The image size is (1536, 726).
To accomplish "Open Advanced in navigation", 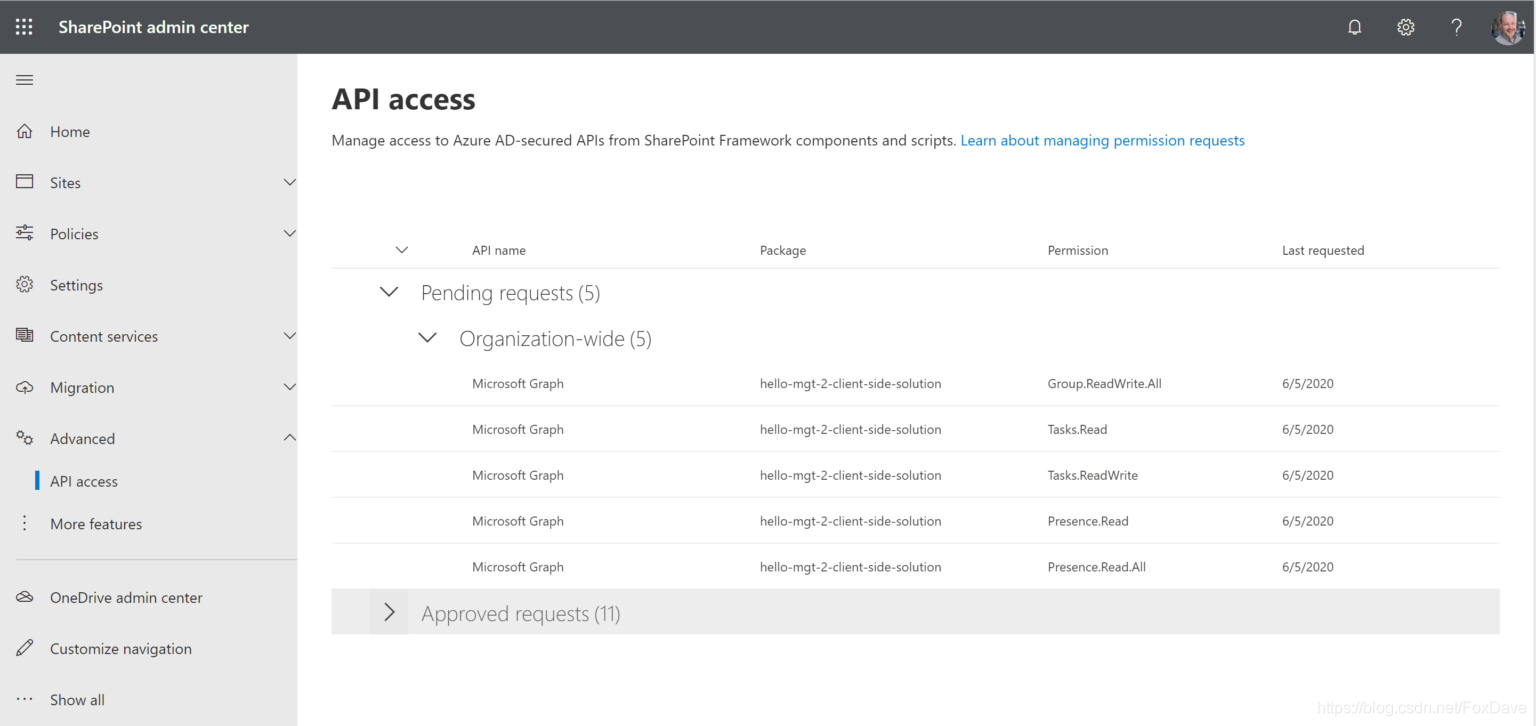I will [82, 439].
